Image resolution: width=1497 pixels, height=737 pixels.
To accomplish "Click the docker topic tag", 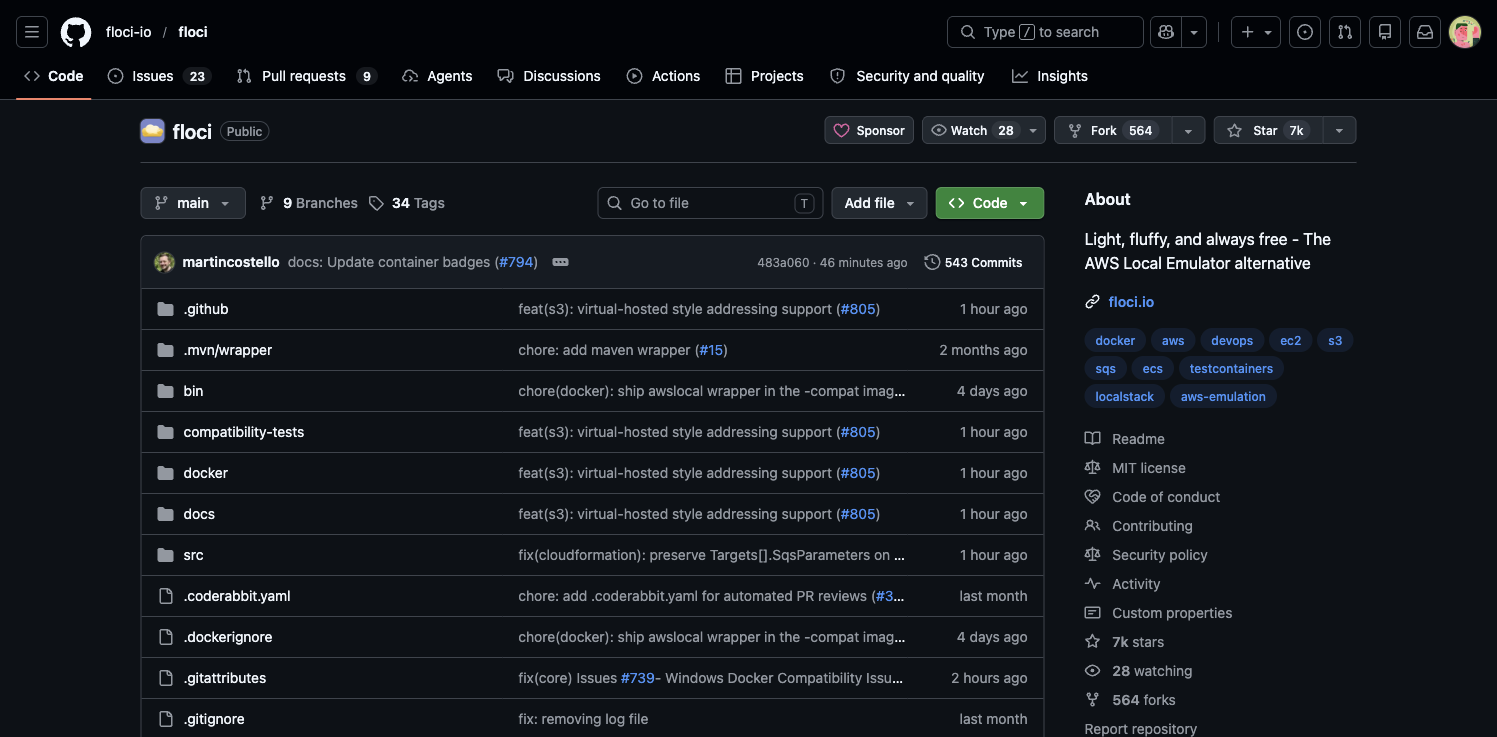I will [1115, 341].
